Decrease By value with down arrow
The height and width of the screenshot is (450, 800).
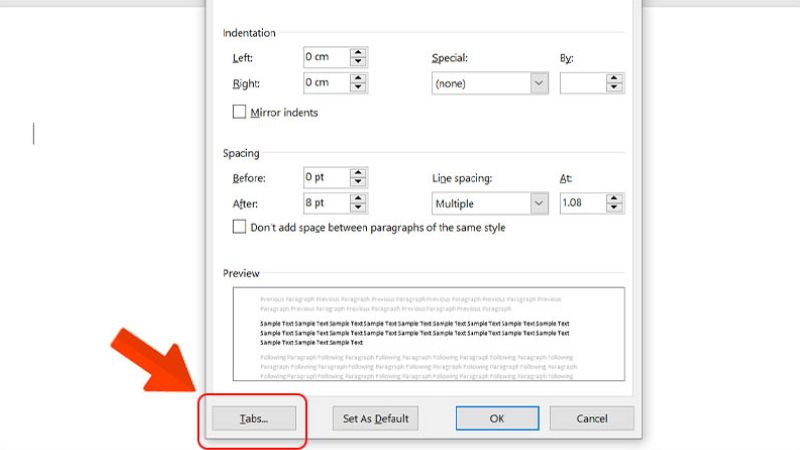614,87
